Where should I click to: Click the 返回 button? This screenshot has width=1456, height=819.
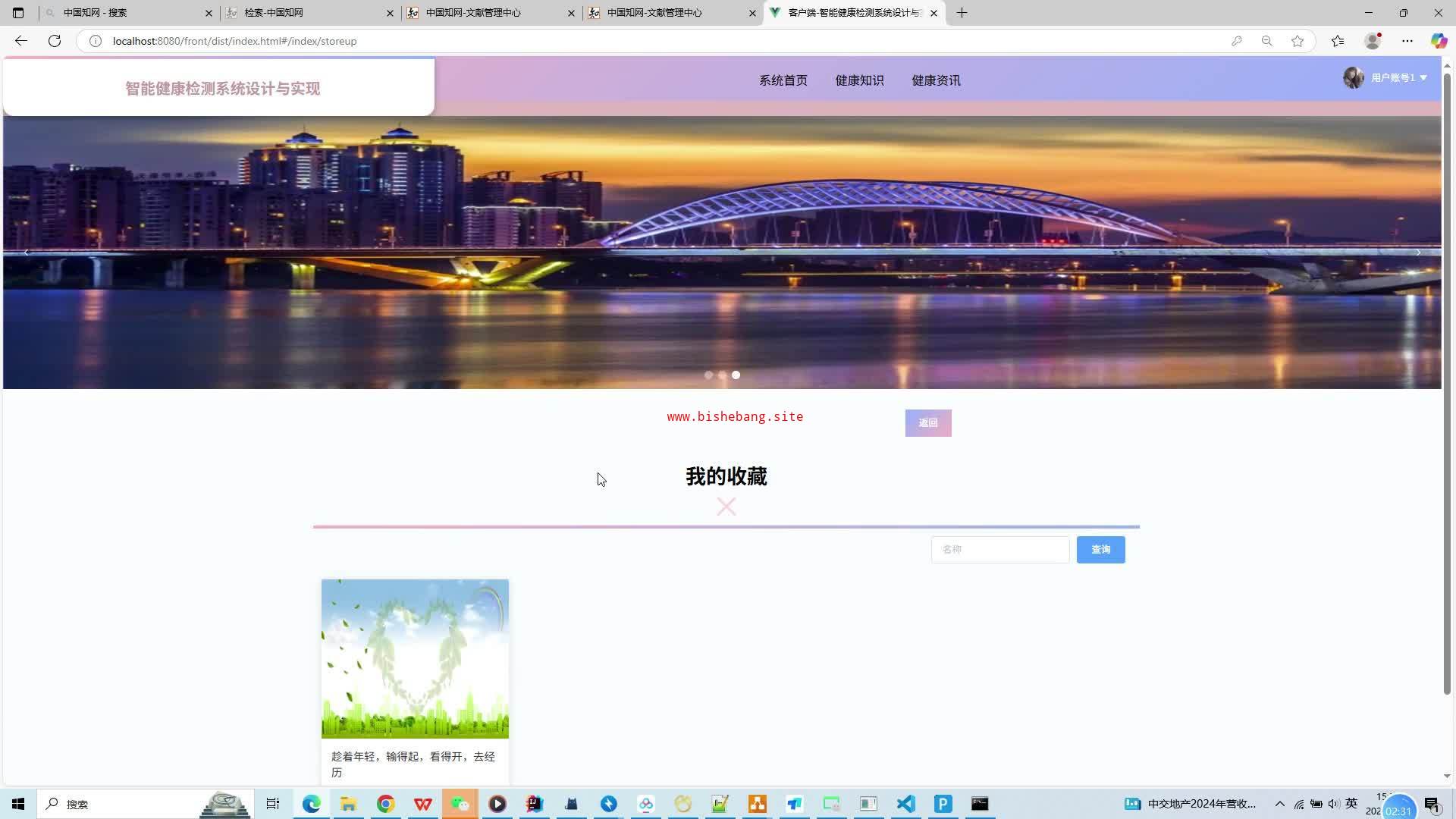click(x=927, y=423)
